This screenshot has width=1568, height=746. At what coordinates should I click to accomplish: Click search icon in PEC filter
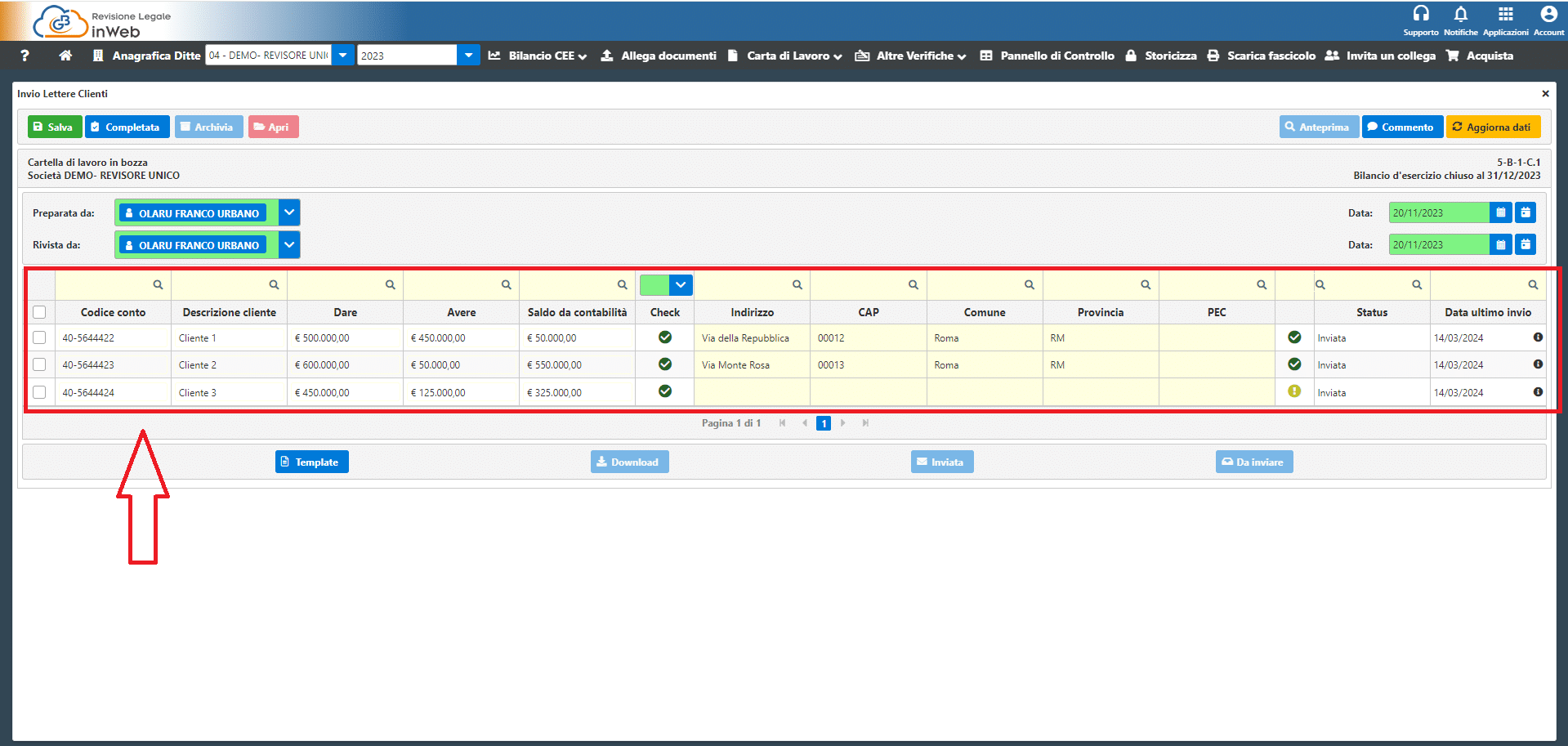click(1261, 285)
